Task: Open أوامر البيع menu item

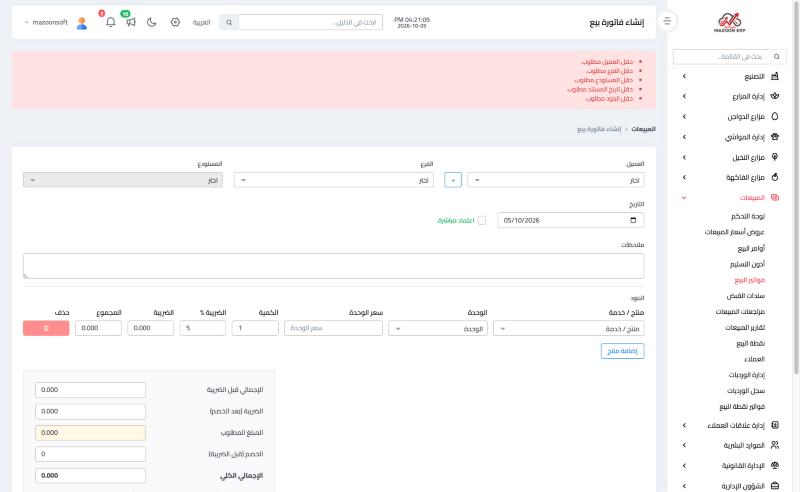Action: tap(751, 248)
